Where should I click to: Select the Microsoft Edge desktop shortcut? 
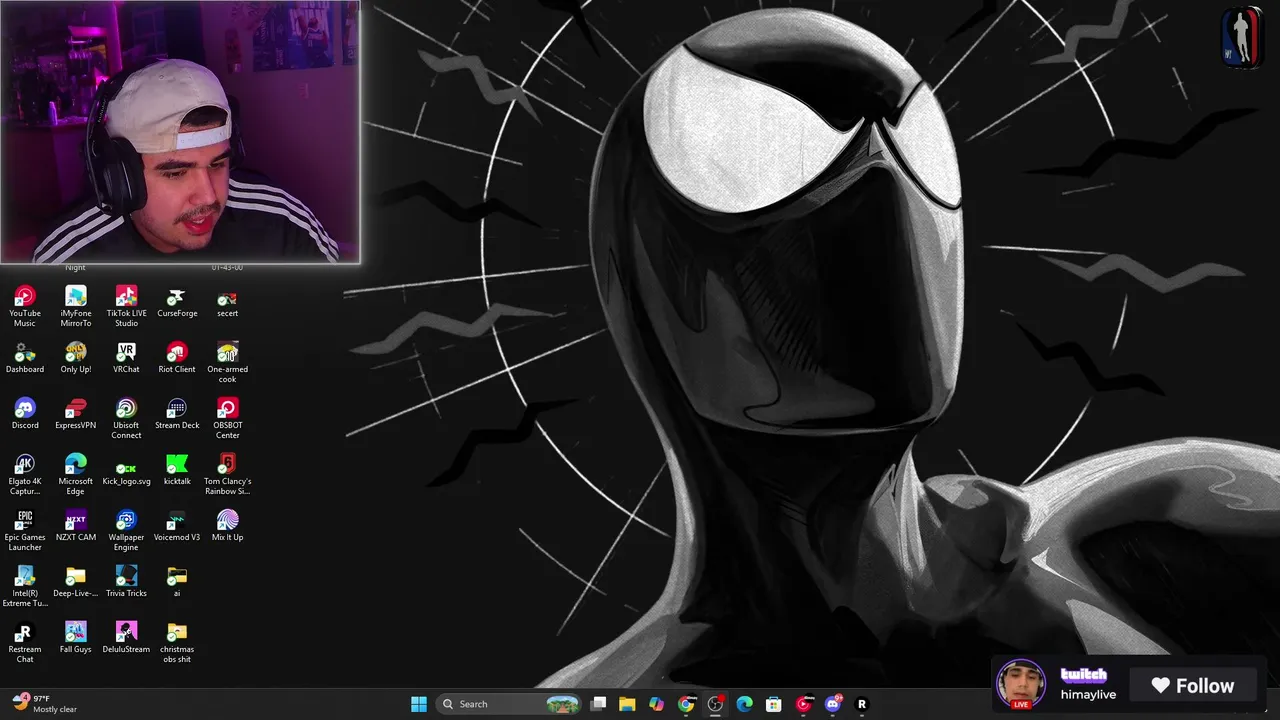[75, 475]
